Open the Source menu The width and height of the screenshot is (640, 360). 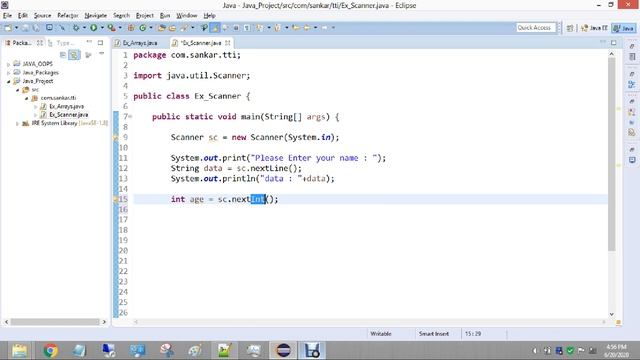[42, 16]
